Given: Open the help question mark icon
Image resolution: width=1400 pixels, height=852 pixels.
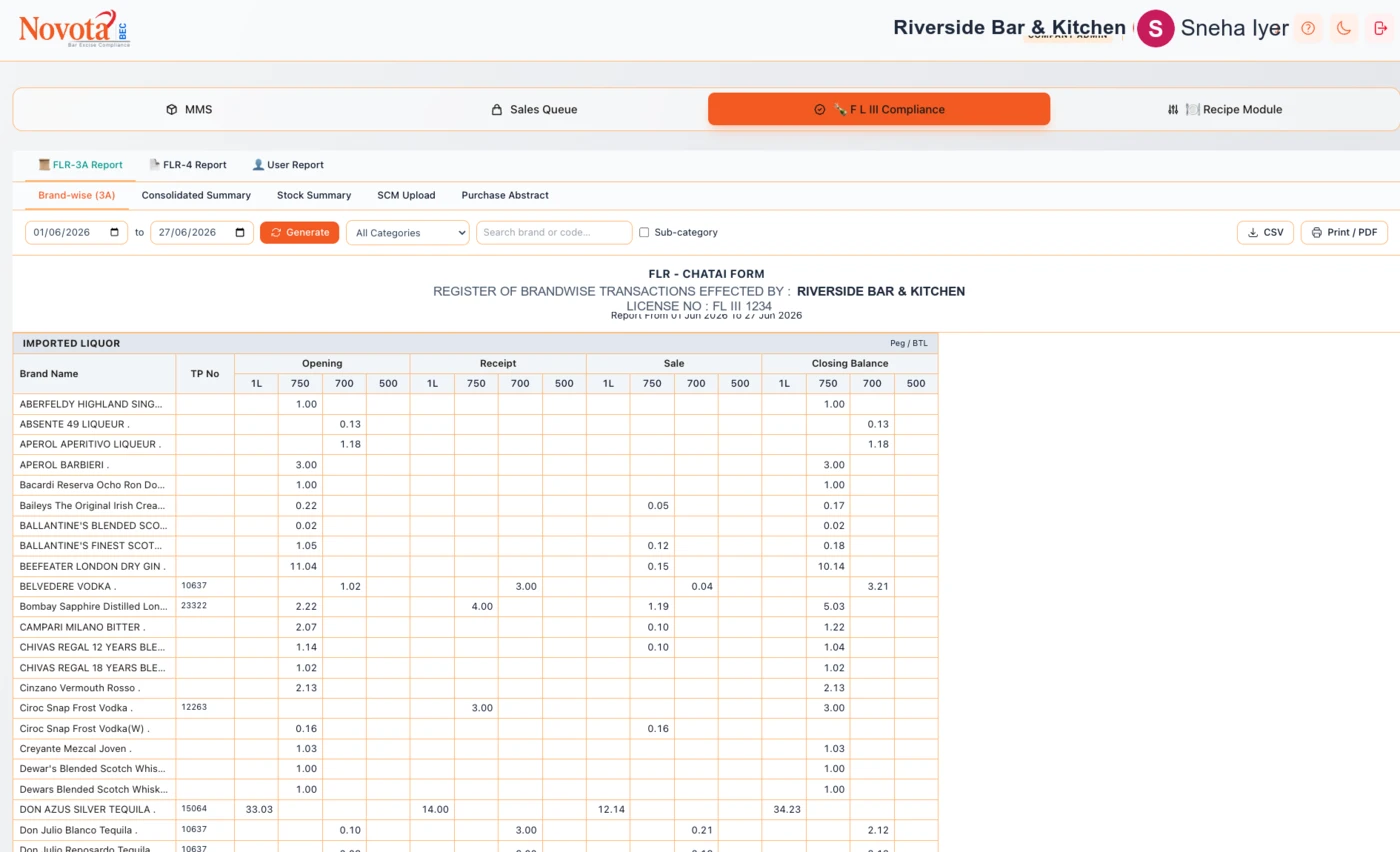Looking at the screenshot, I should [x=1308, y=28].
